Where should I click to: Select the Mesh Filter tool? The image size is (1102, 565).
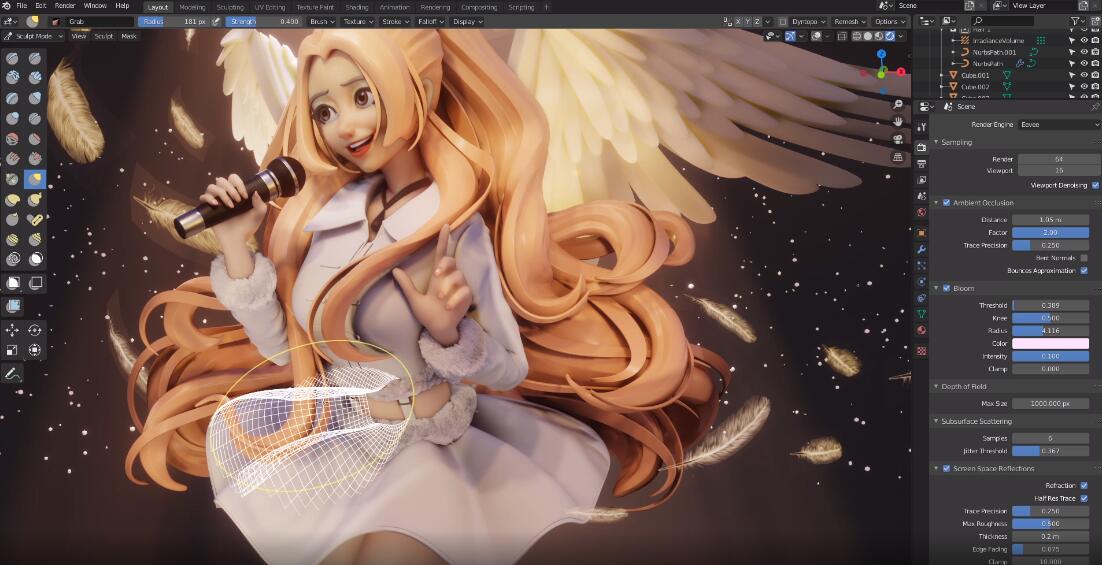coord(13,306)
